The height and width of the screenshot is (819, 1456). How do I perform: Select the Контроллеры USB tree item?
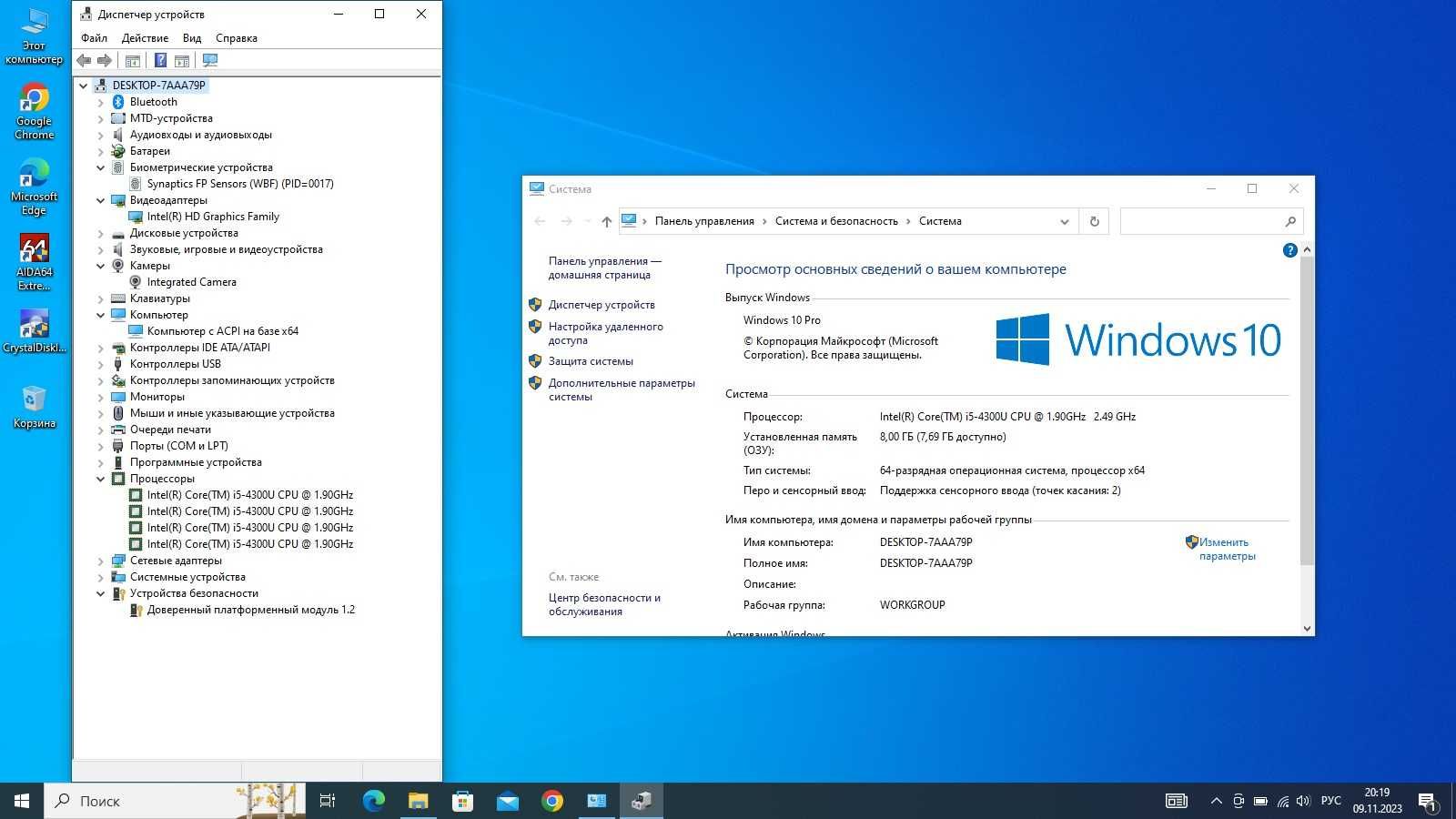click(x=175, y=364)
